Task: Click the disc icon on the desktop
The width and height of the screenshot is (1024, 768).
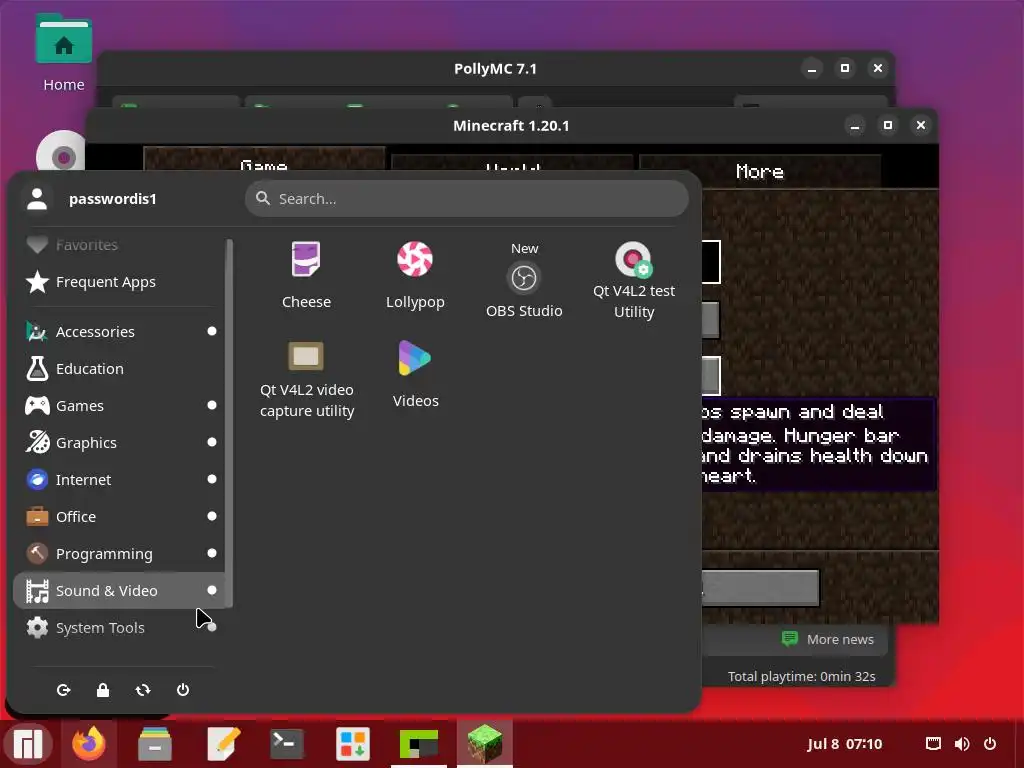Action: click(61, 152)
